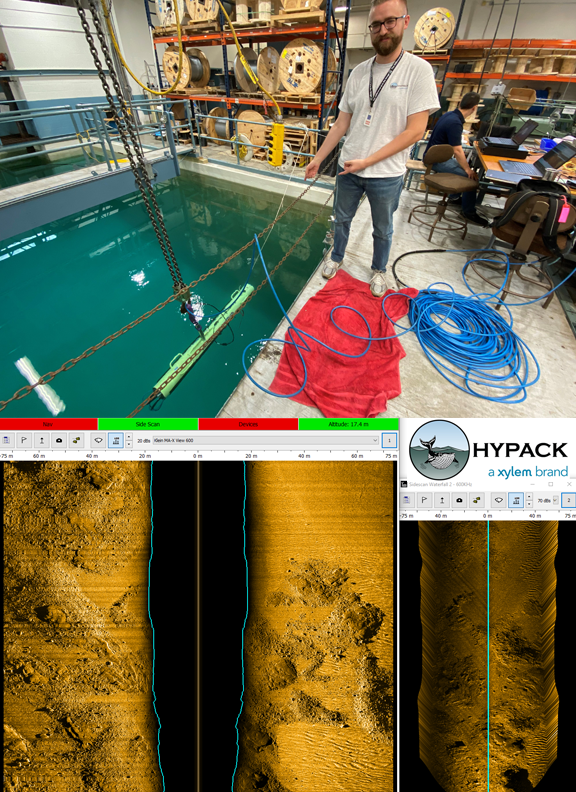Toggle the highlighted gain bars icon in the main toolbar
Viewport: 576px width, 792px height.
click(x=116, y=440)
